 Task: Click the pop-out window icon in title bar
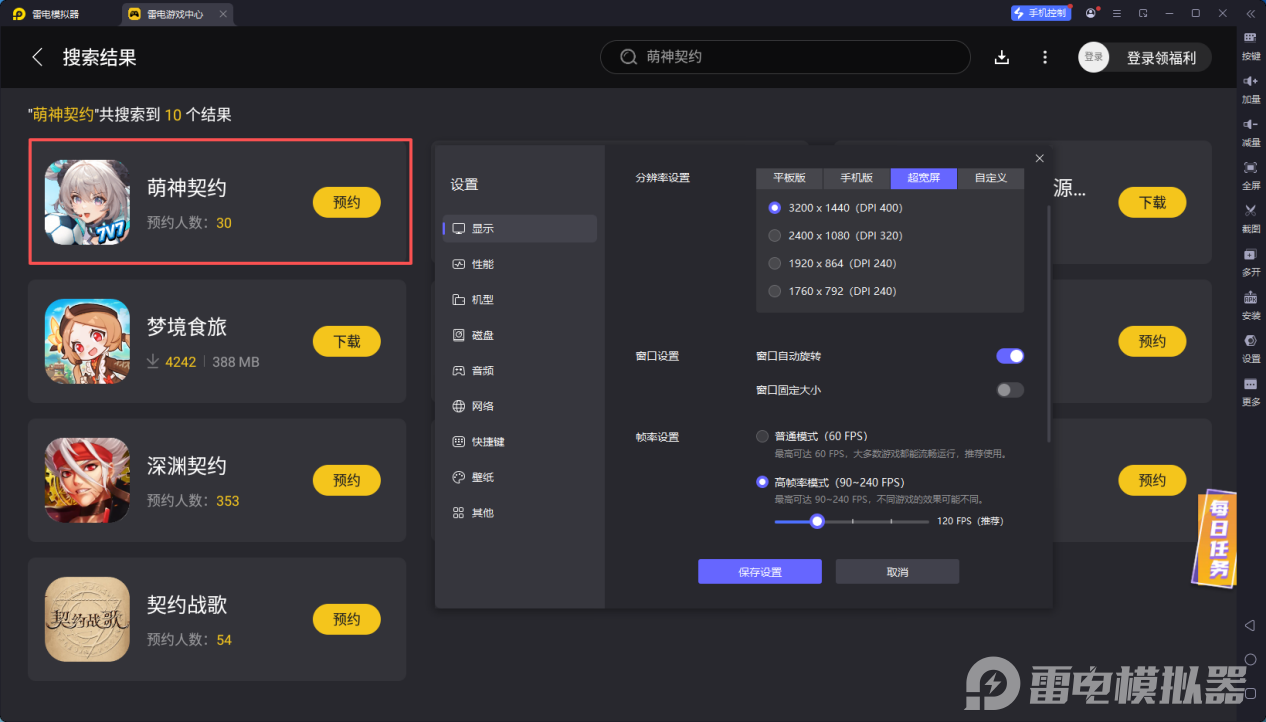[1143, 13]
